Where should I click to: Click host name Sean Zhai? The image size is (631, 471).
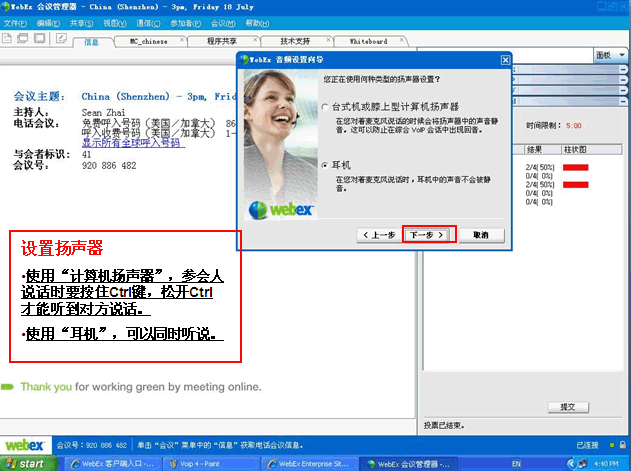(x=103, y=112)
